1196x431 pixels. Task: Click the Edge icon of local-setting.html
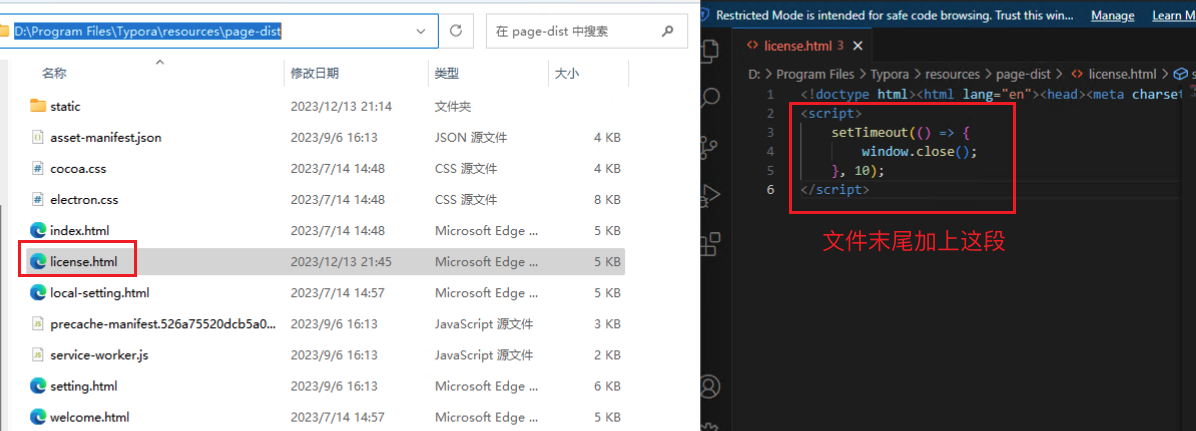(37, 293)
